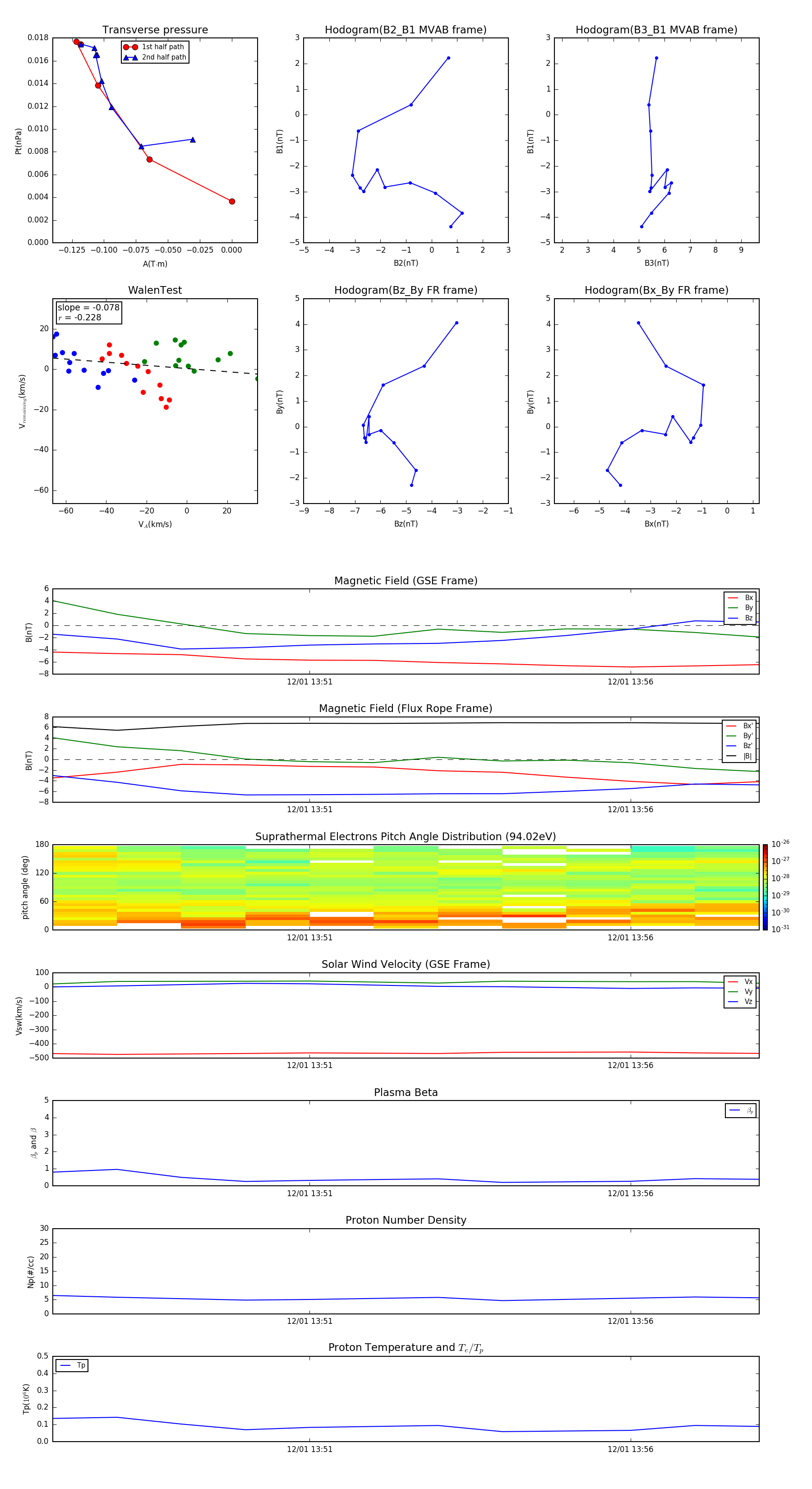812x1489 pixels.
Task: Click the "Transverse pressure" plot title
Action: pos(155,30)
